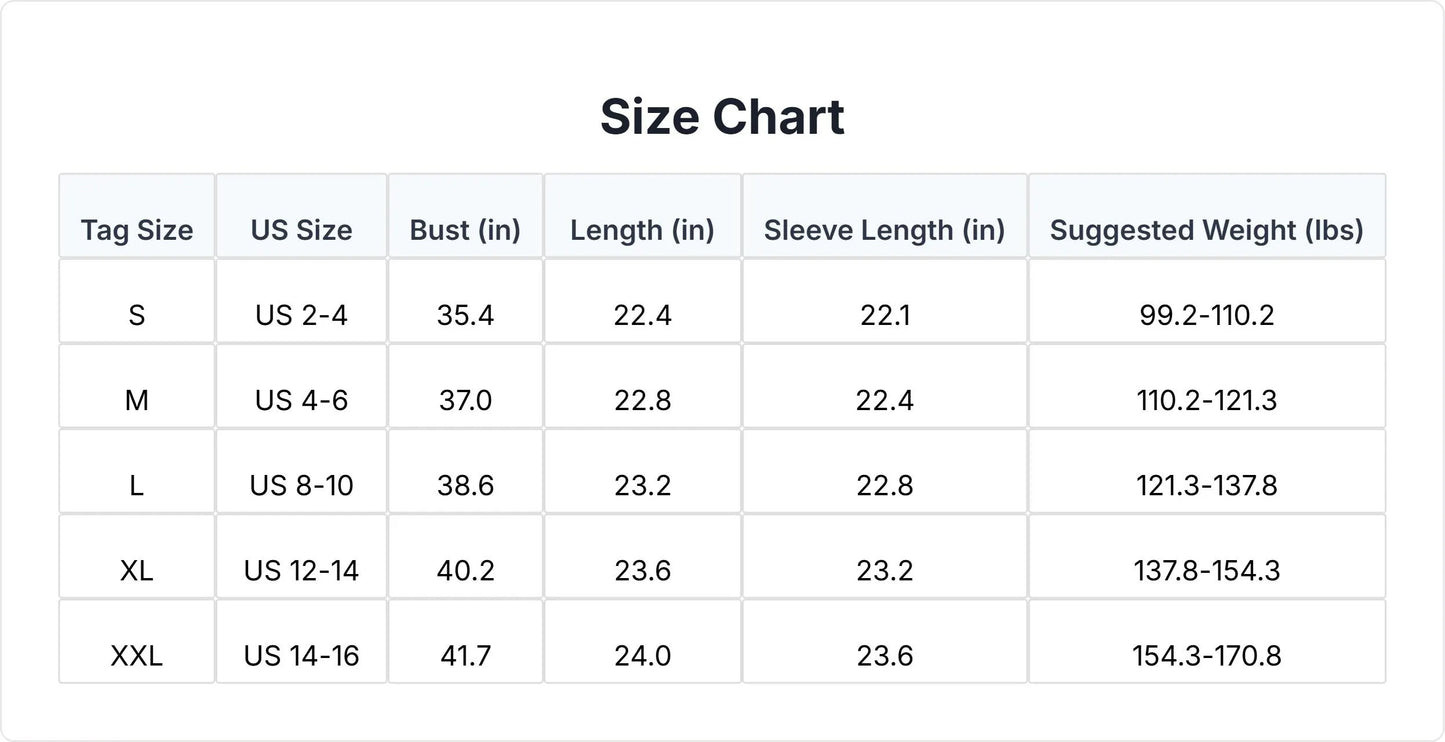The width and height of the screenshot is (1445, 742).
Task: Select the 137.8-154.3 weight range cell
Action: pos(1207,556)
